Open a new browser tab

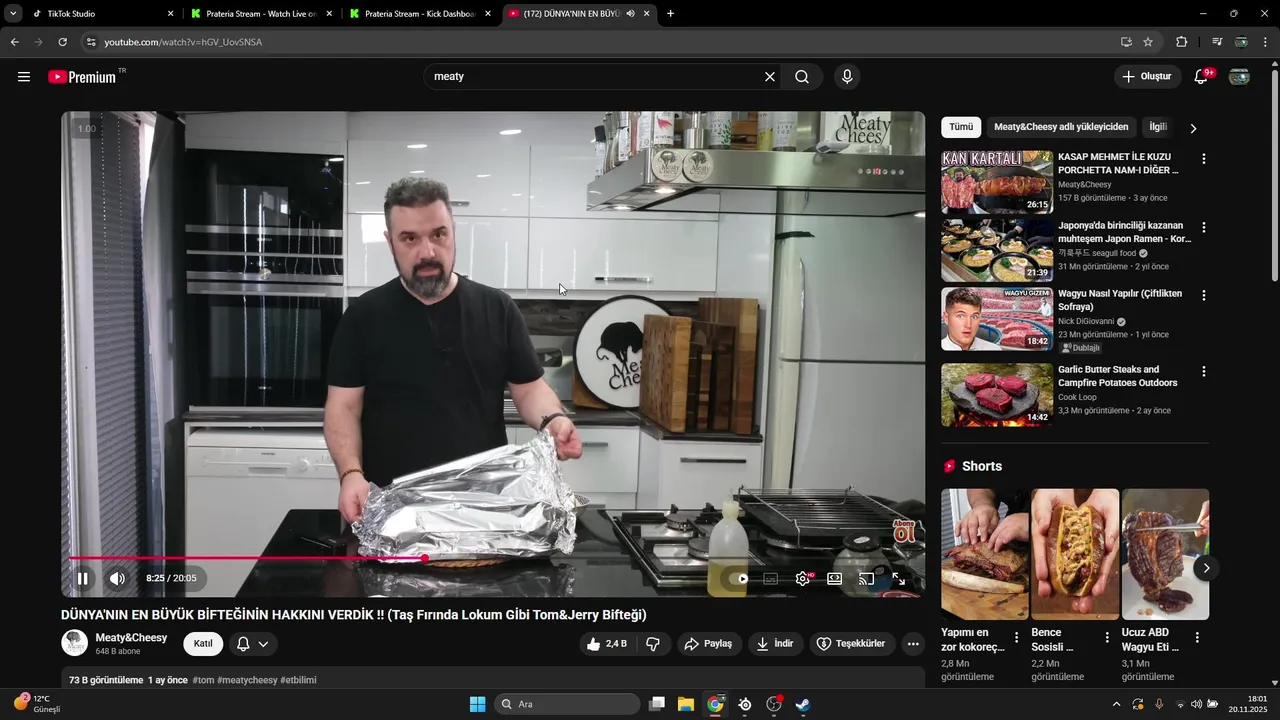coord(670,14)
